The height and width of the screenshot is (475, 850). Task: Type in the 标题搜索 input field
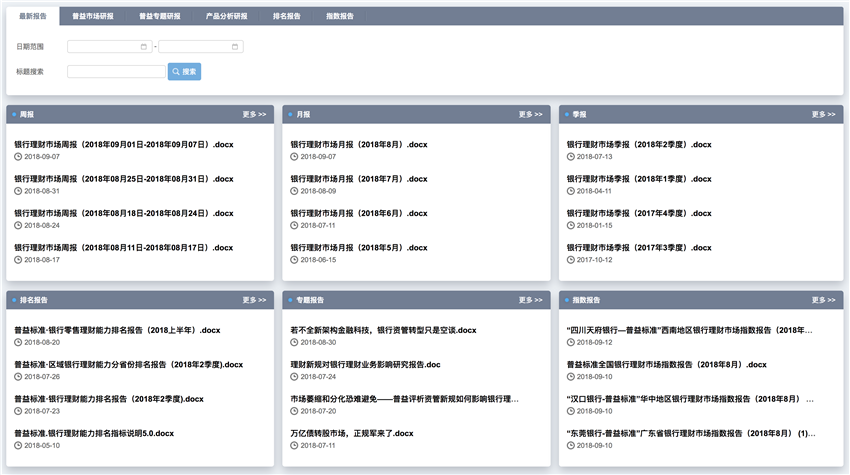(116, 72)
